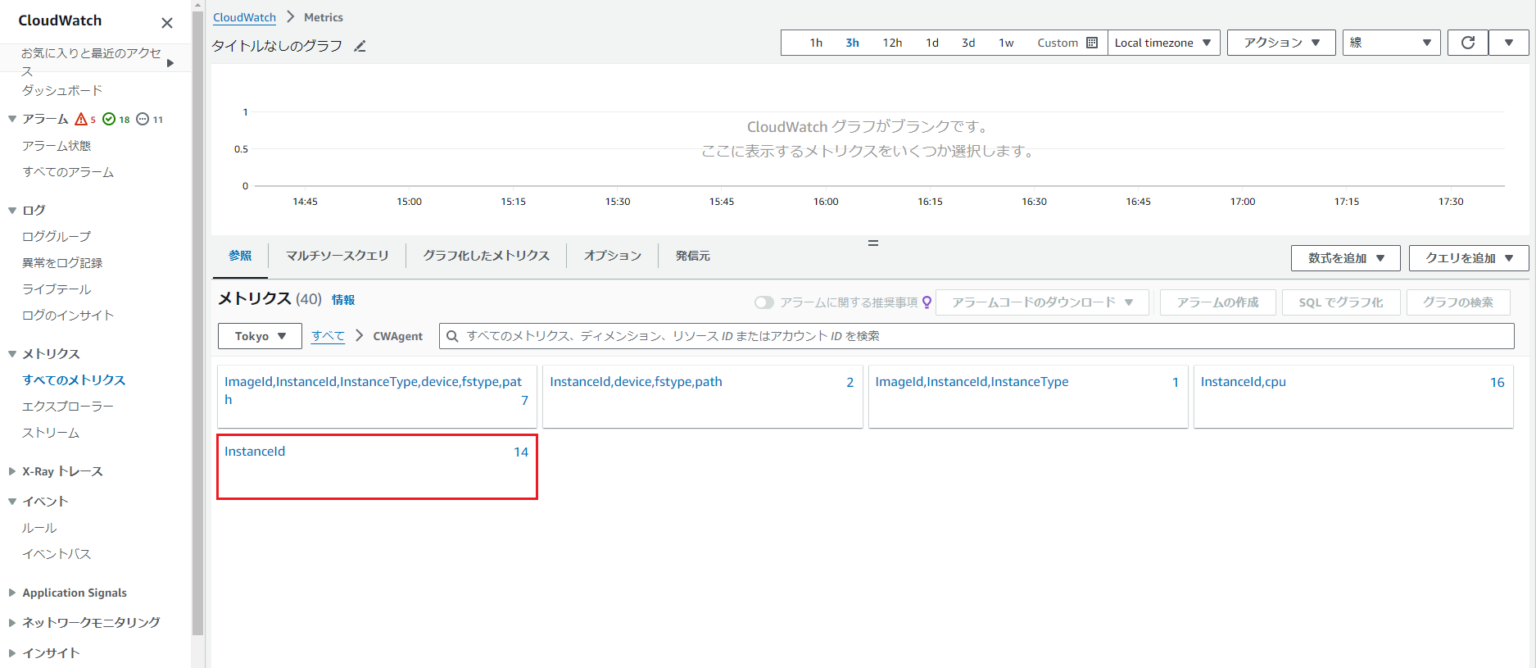Open the Custom time range calendar icon

[1090, 42]
